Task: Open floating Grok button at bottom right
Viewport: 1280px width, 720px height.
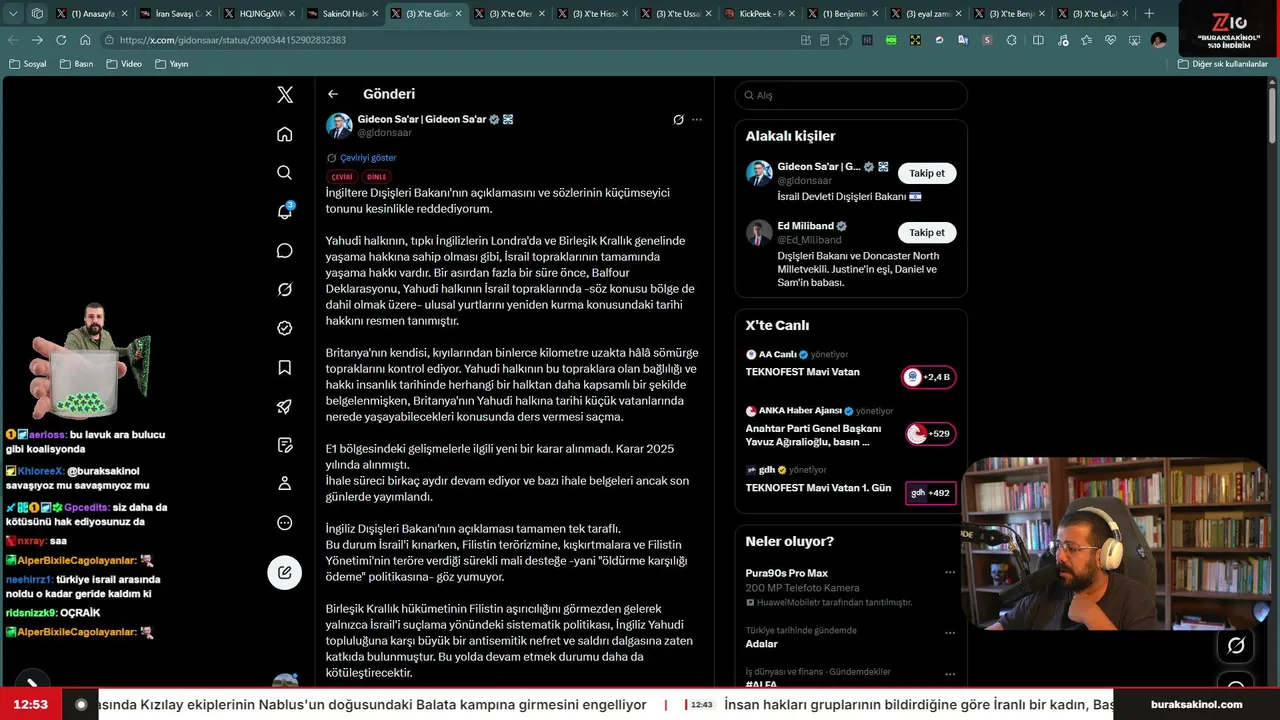Action: [1236, 646]
